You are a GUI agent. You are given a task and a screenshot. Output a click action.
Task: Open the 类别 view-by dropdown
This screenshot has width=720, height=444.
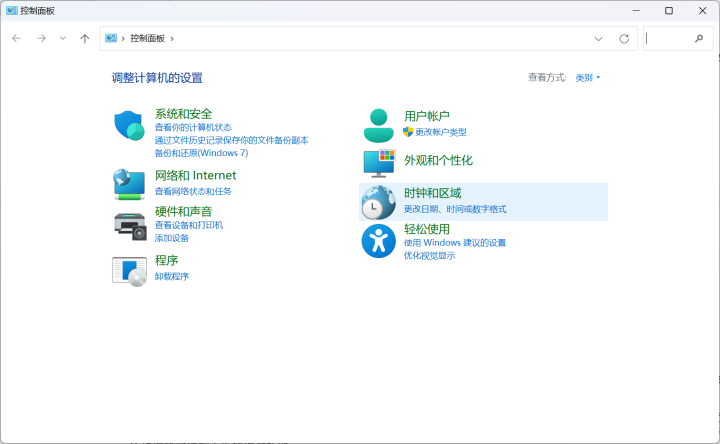(588, 78)
